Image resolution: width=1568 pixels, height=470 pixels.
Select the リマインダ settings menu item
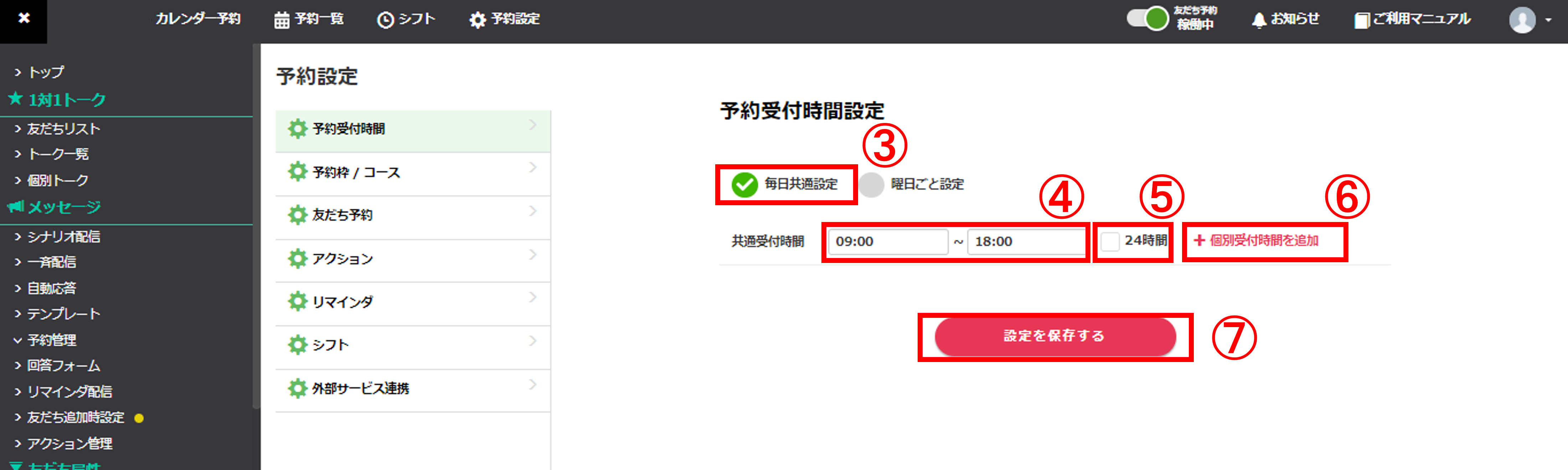point(413,301)
